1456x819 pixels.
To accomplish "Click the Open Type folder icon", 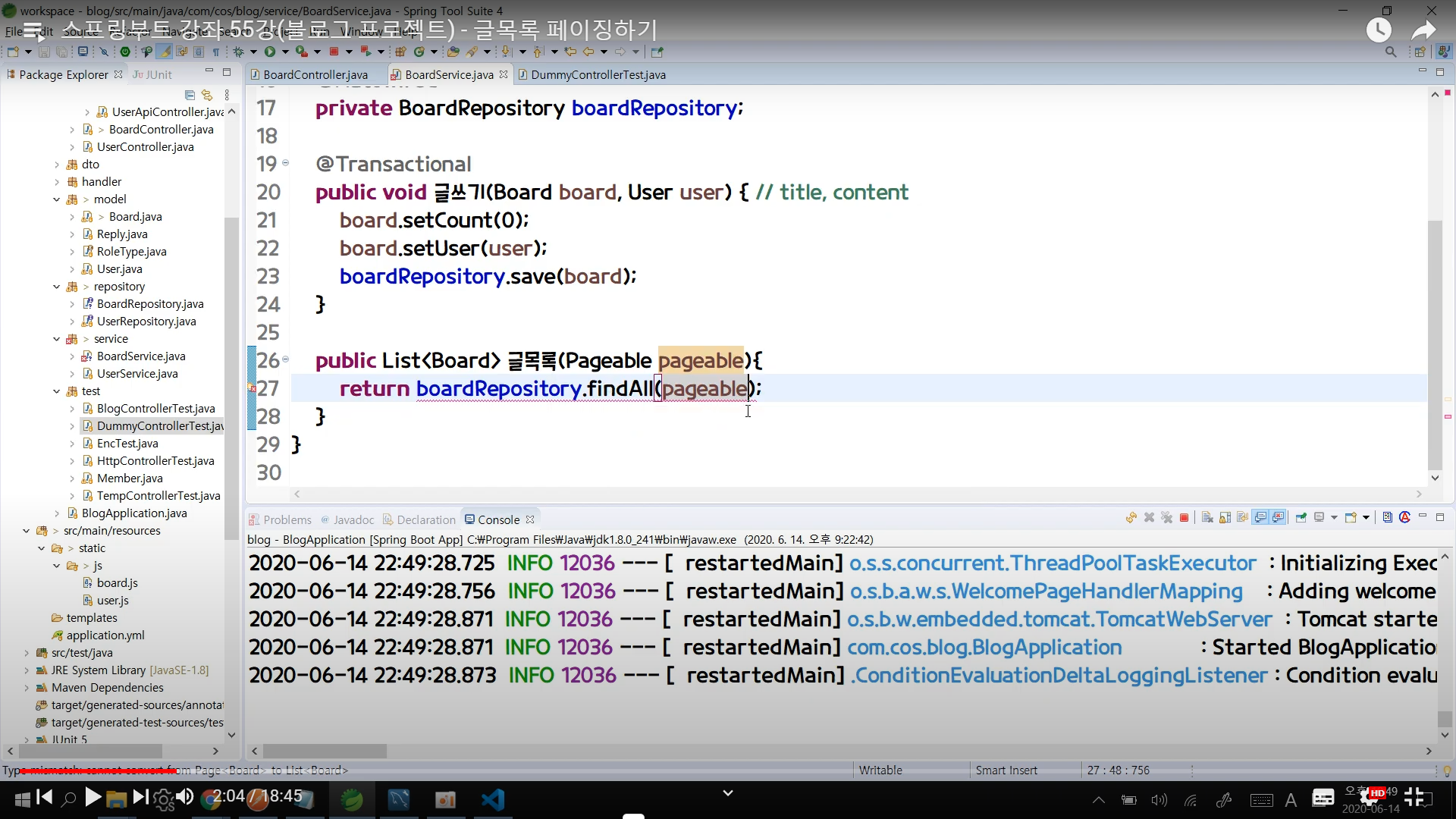I will point(453,52).
